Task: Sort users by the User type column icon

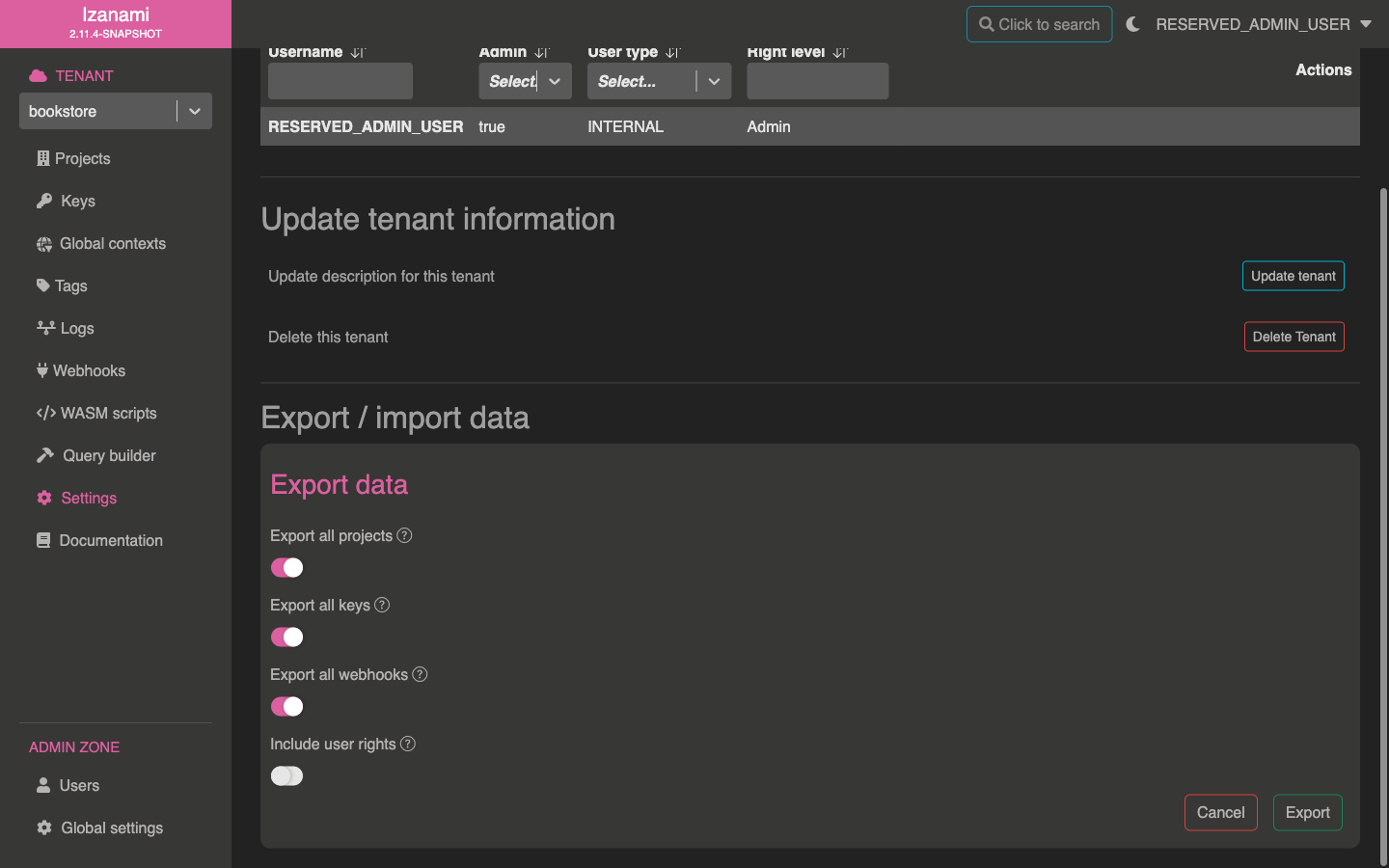Action: pyautogui.click(x=672, y=53)
